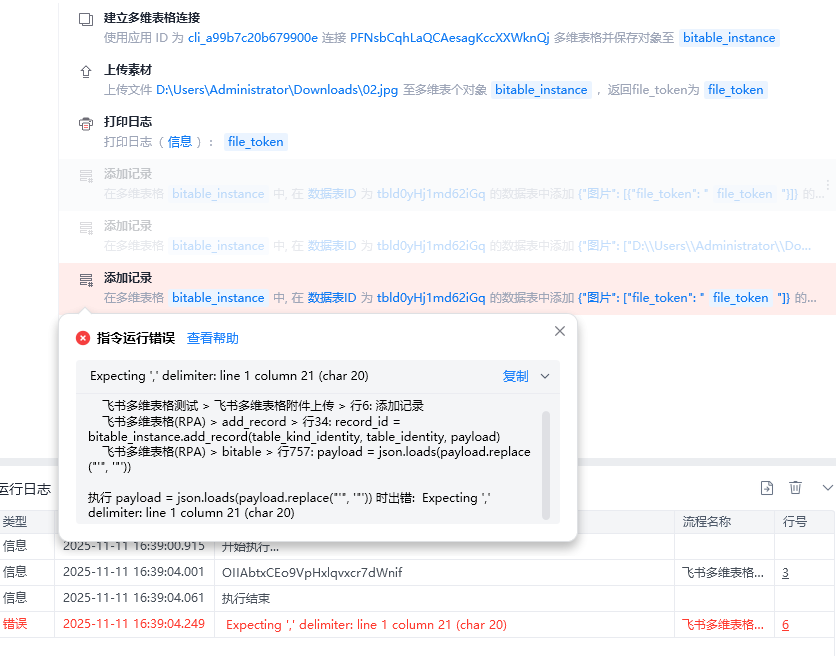Click file_token variable tag in 打印日志 step

tap(255, 142)
